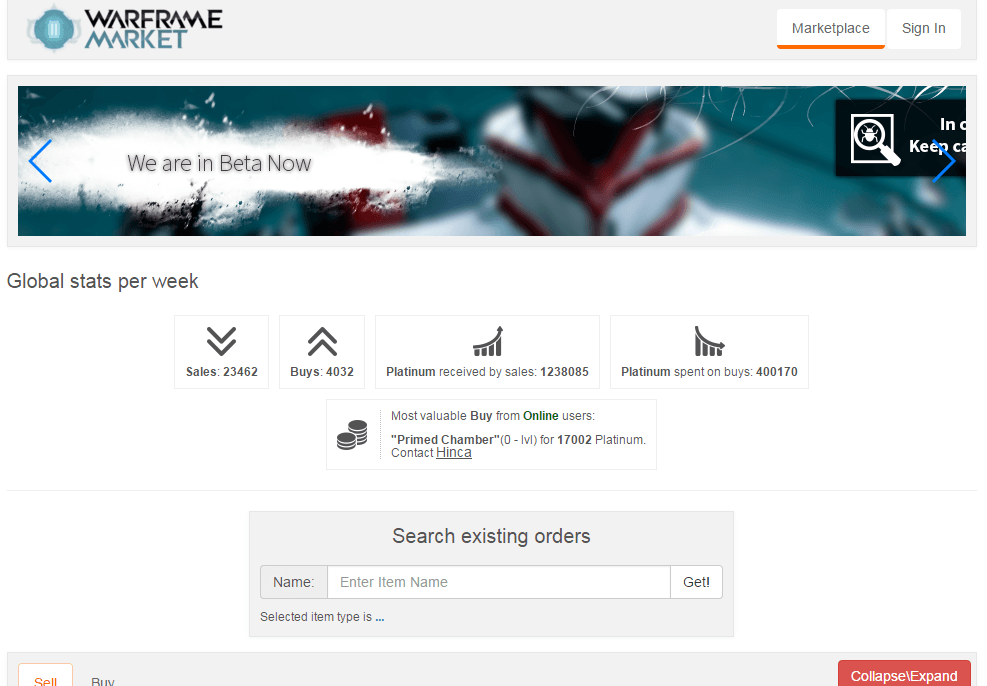Click the 'Search existing orders' heading
Image resolution: width=987 pixels, height=686 pixels.
491,536
